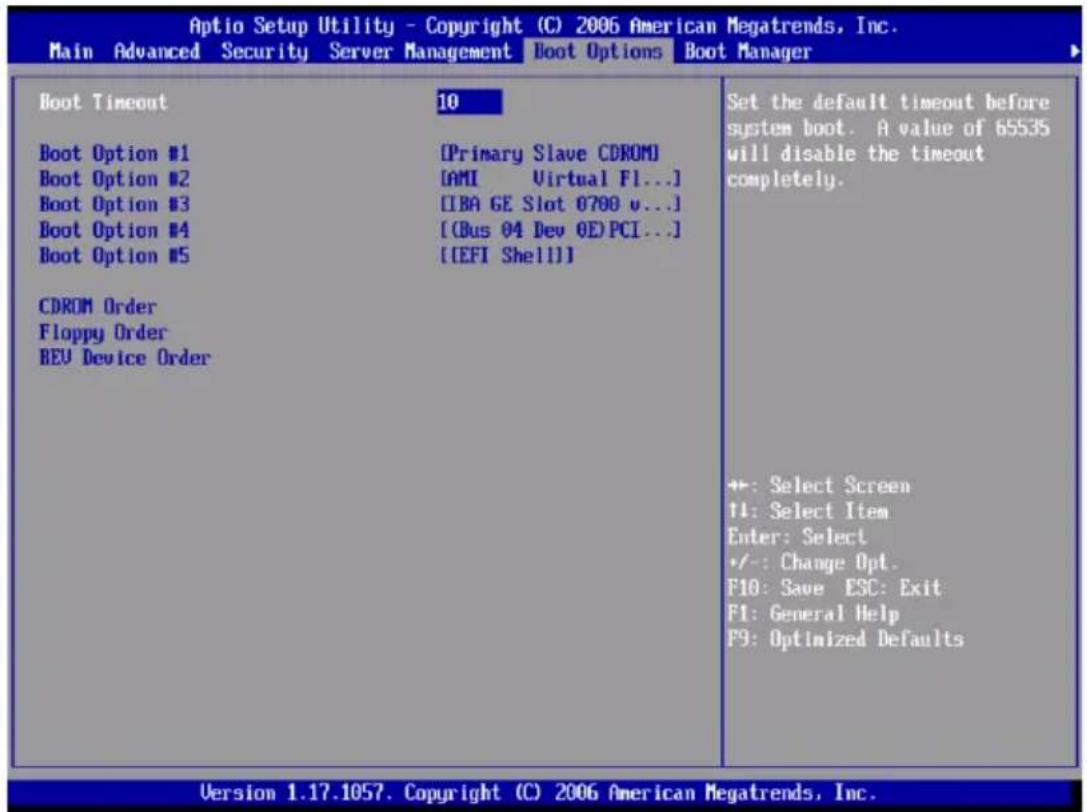
Task: Select the Boot Options tab
Action: tap(598, 51)
